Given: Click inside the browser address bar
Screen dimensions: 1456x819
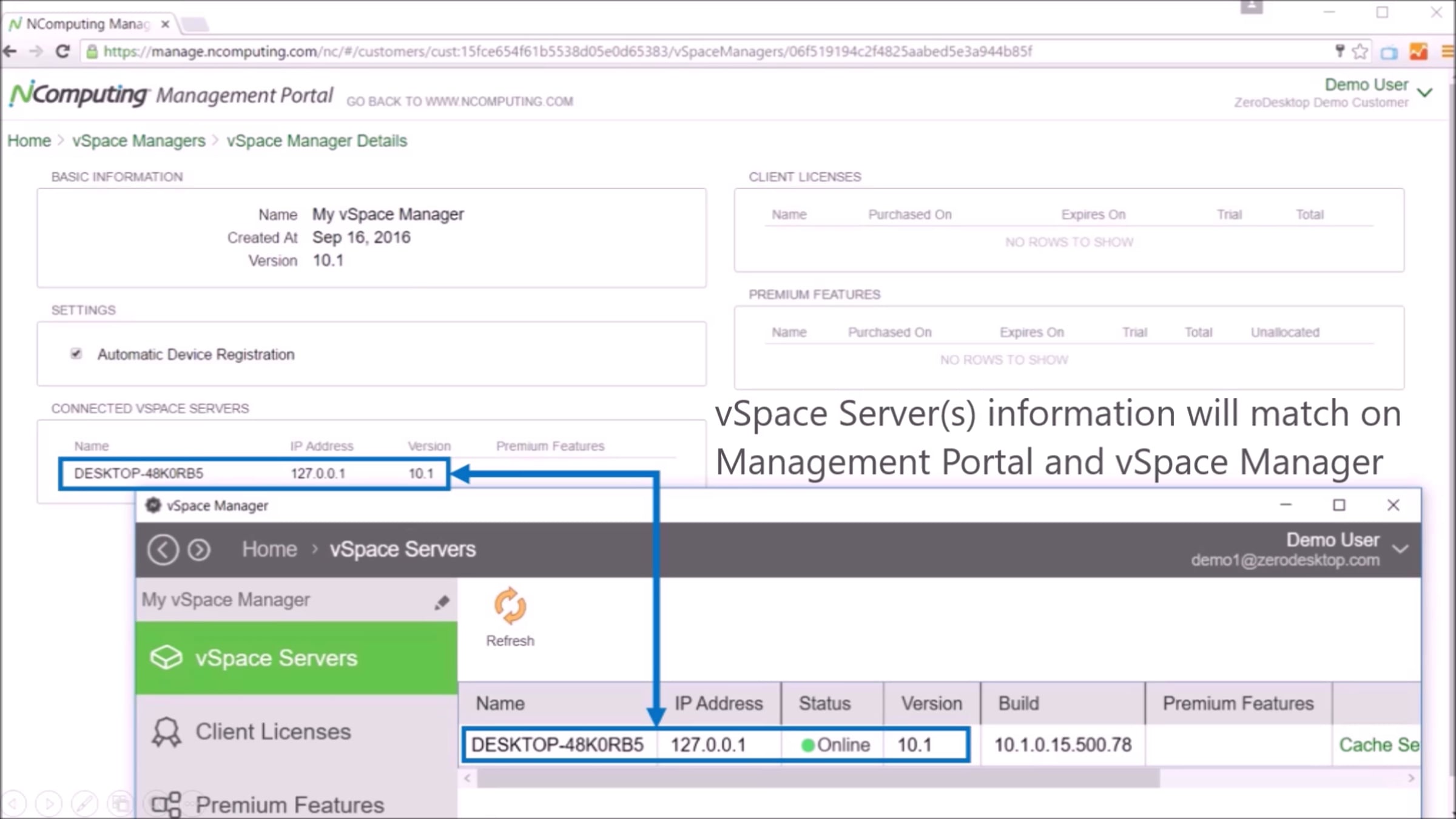Looking at the screenshot, I should [546, 52].
